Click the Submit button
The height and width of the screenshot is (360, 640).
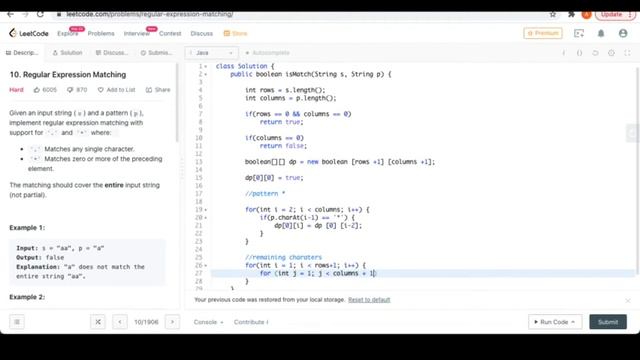(608, 322)
